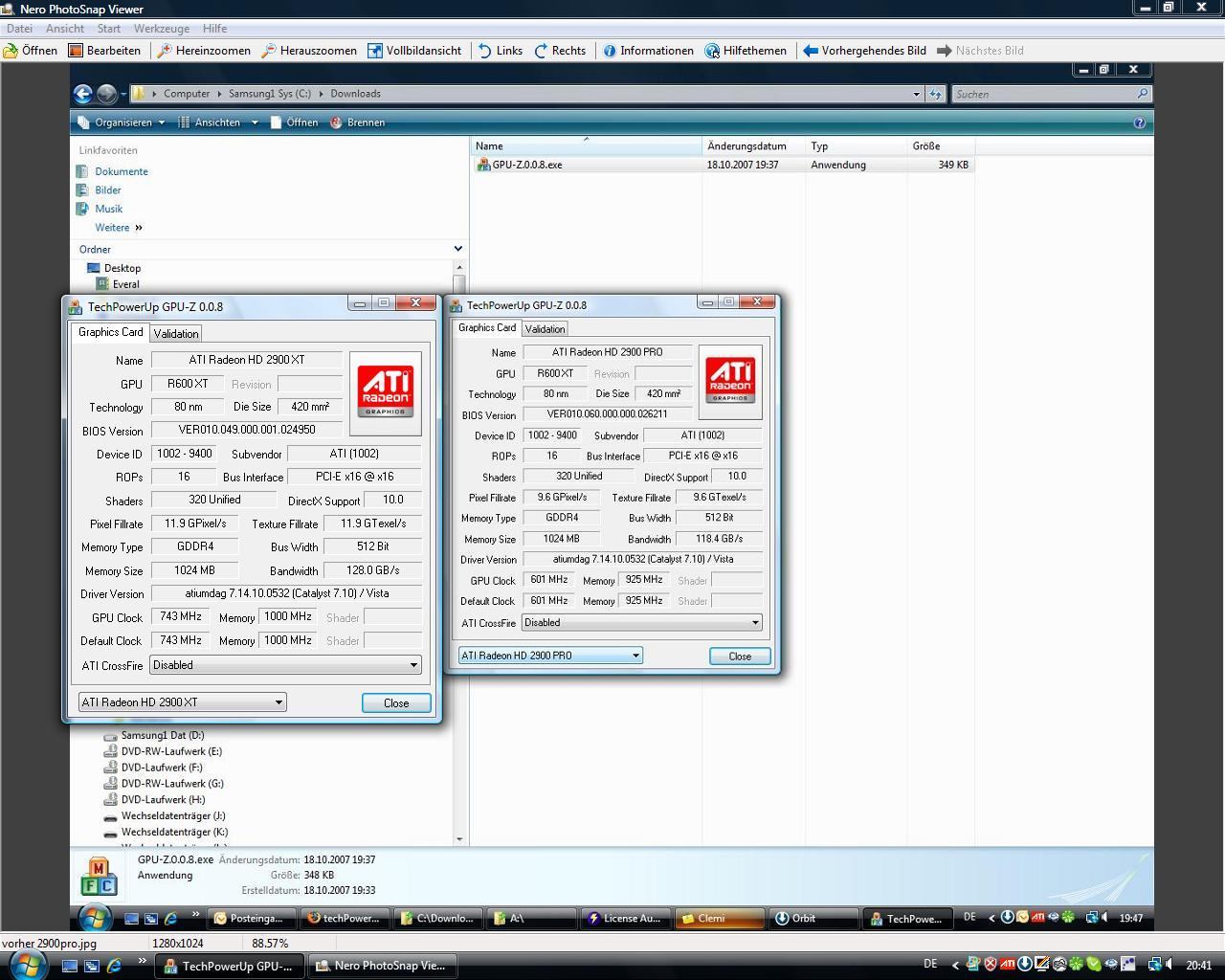The image size is (1225, 980).
Task: Click the network tray icon
Action: tap(1155, 965)
